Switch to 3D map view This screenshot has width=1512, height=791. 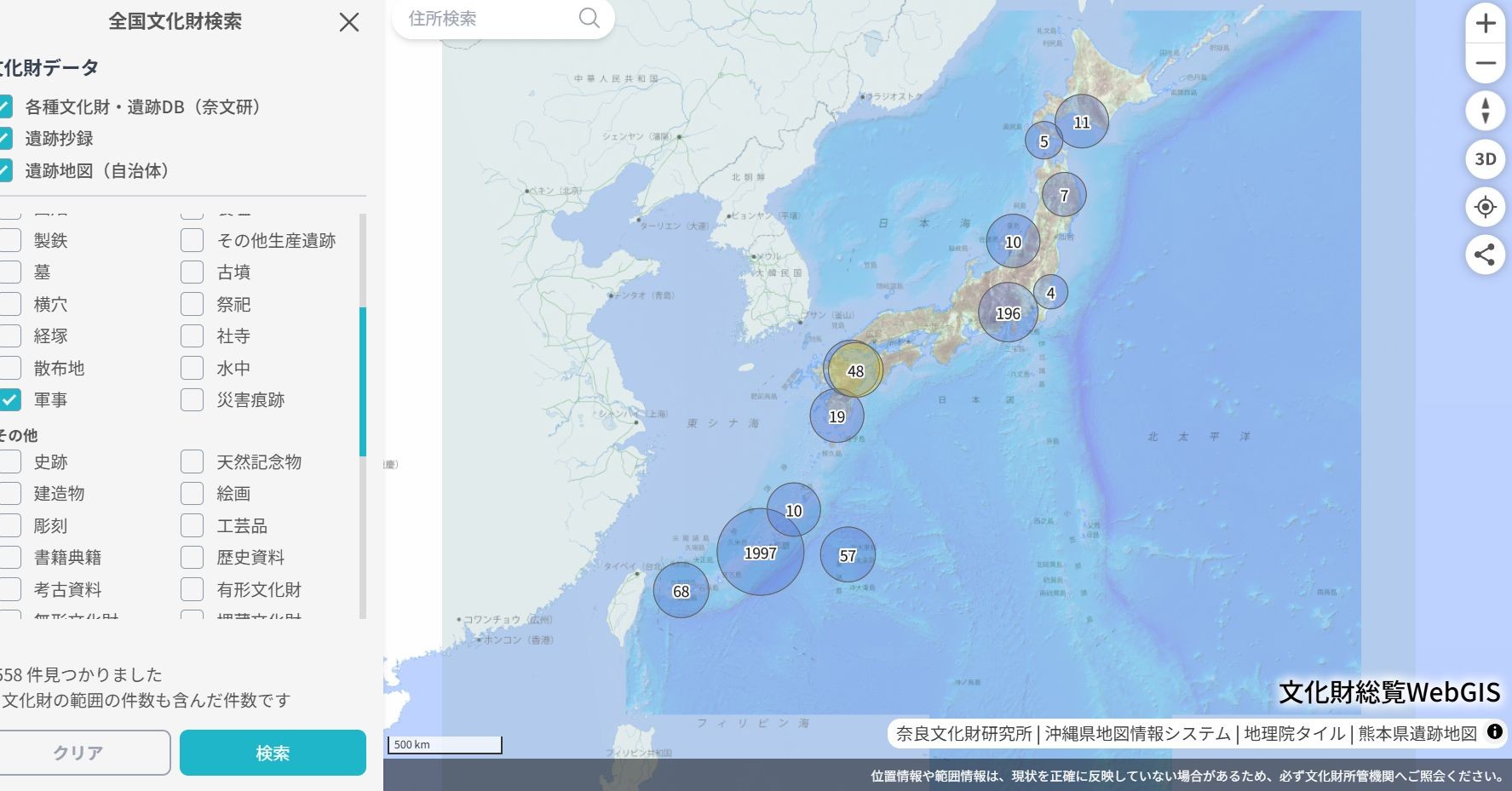click(1485, 159)
